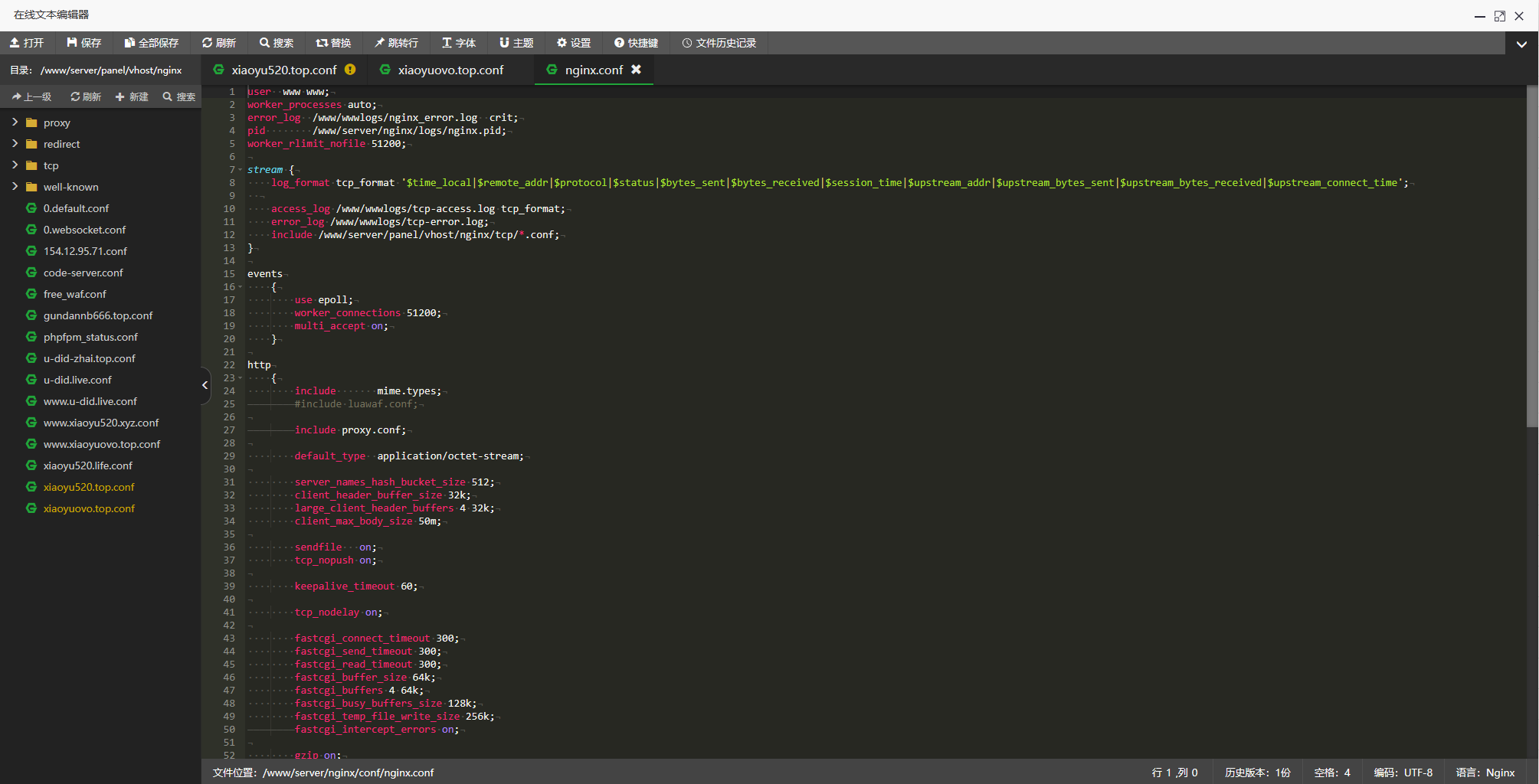Image resolution: width=1539 pixels, height=784 pixels.
Task: Expand the redirect folder
Action: 15,144
